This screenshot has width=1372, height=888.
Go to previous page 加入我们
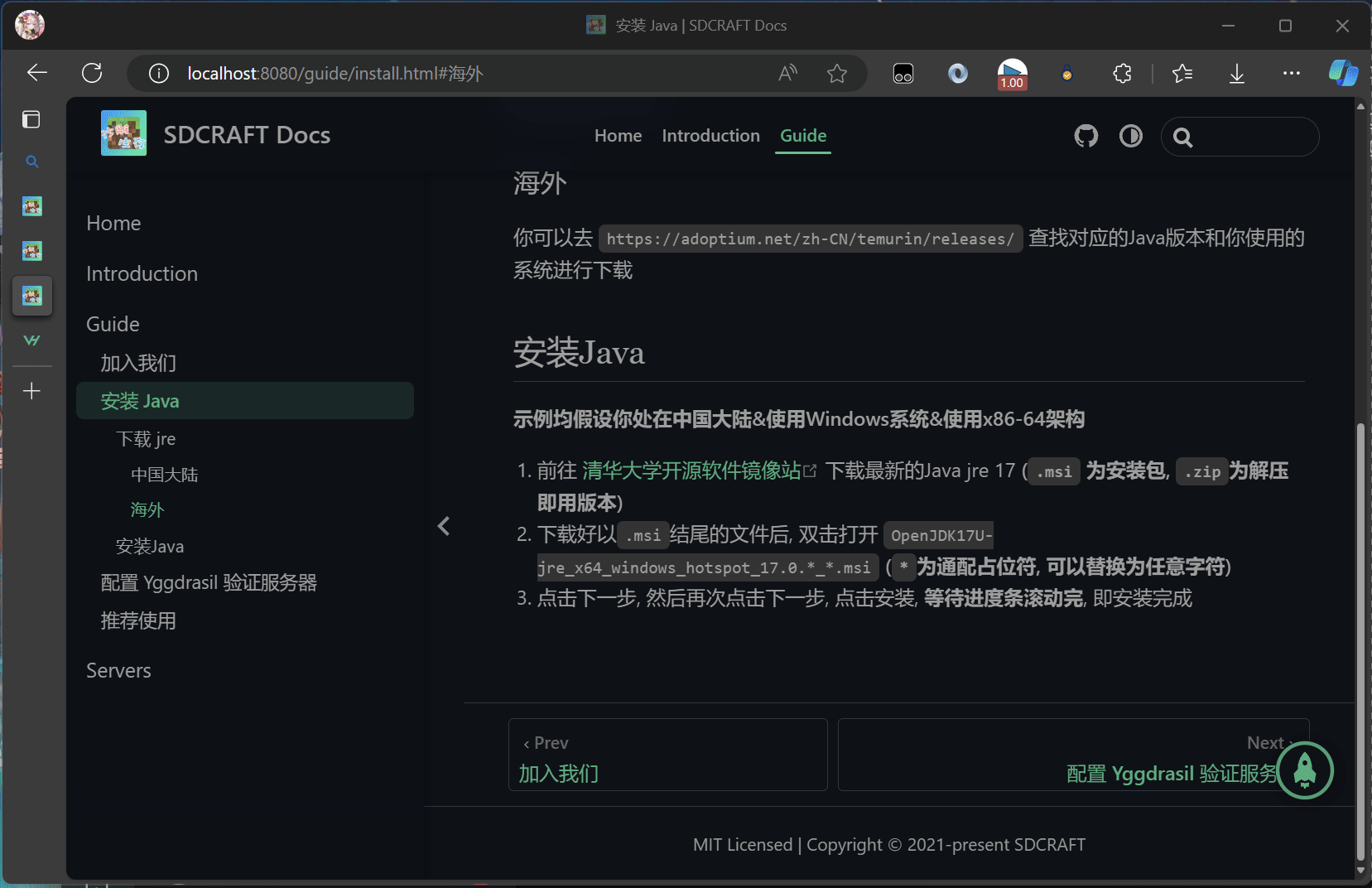click(x=667, y=755)
